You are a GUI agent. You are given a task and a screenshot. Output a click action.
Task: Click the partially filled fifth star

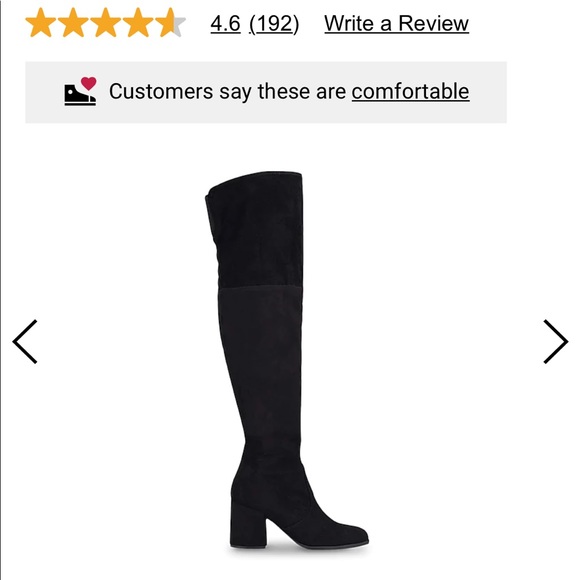click(171, 23)
